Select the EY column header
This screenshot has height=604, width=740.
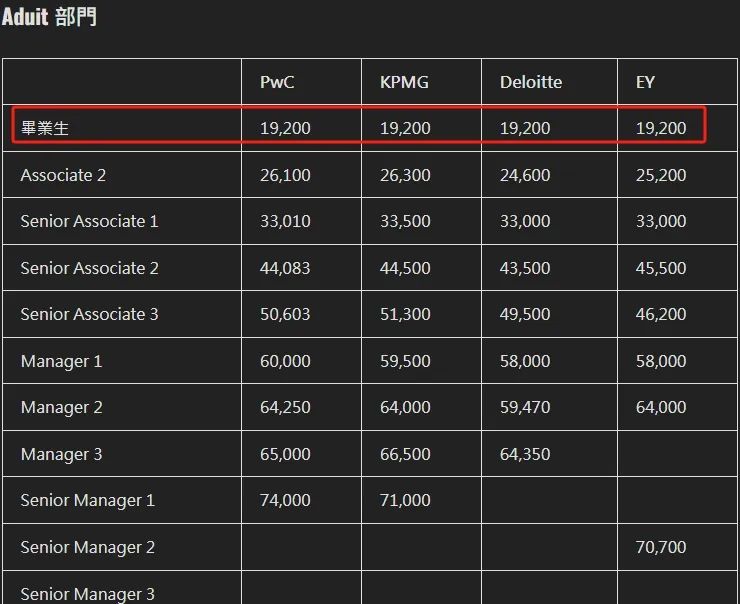pyautogui.click(x=645, y=82)
